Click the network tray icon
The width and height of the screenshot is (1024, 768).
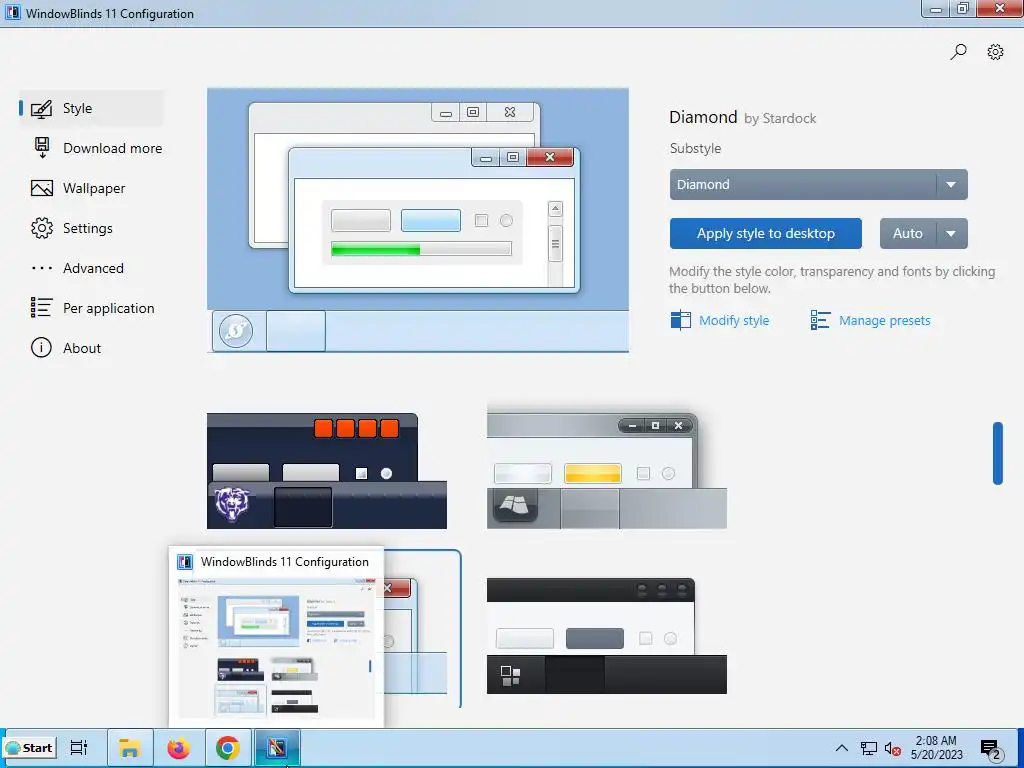(869, 748)
